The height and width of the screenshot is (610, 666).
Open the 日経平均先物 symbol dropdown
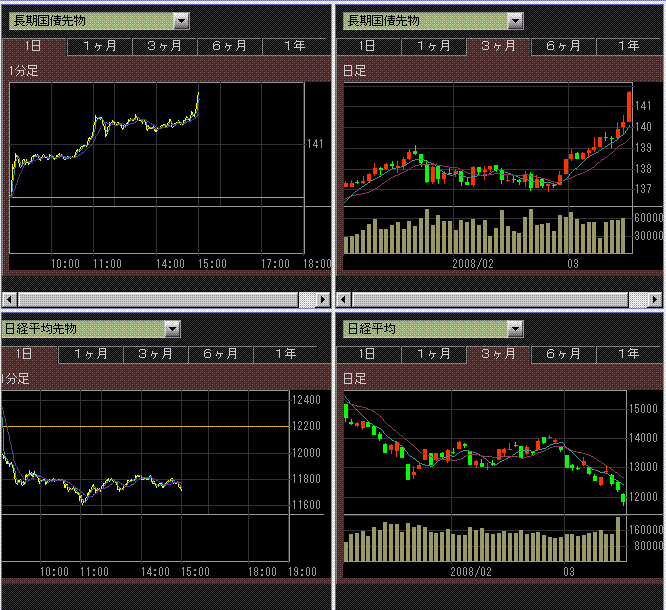(x=171, y=328)
